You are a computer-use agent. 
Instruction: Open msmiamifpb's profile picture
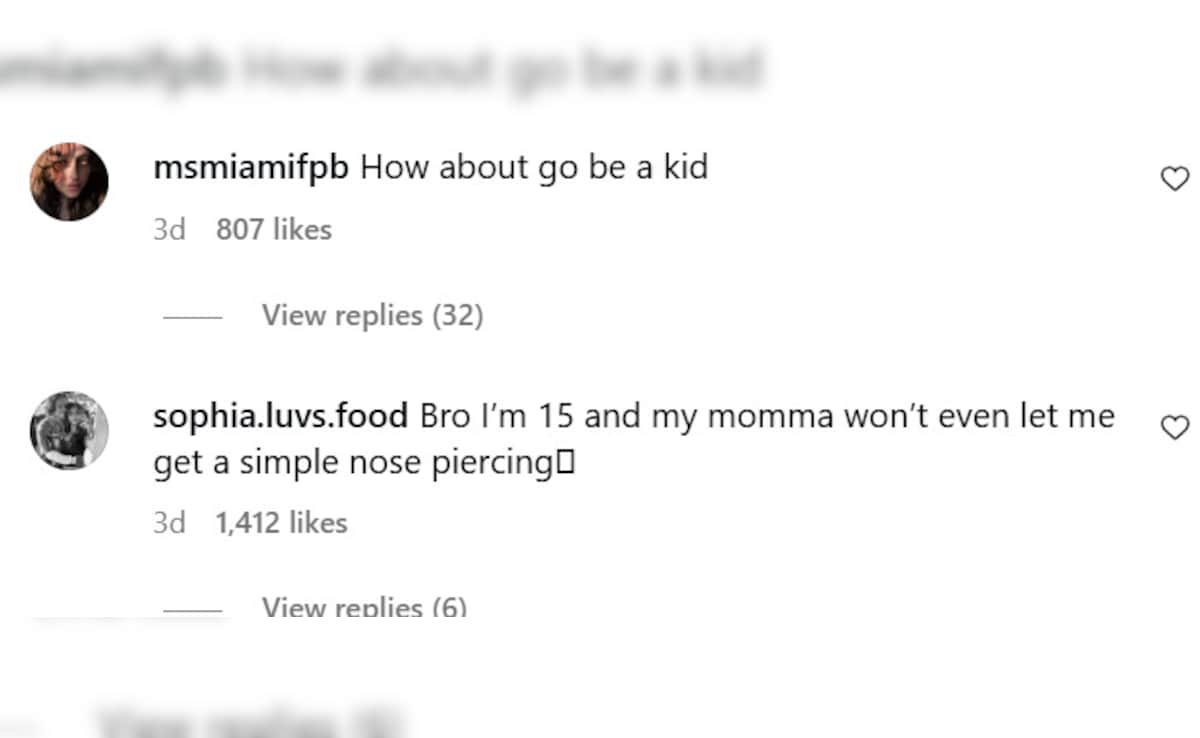(x=69, y=181)
